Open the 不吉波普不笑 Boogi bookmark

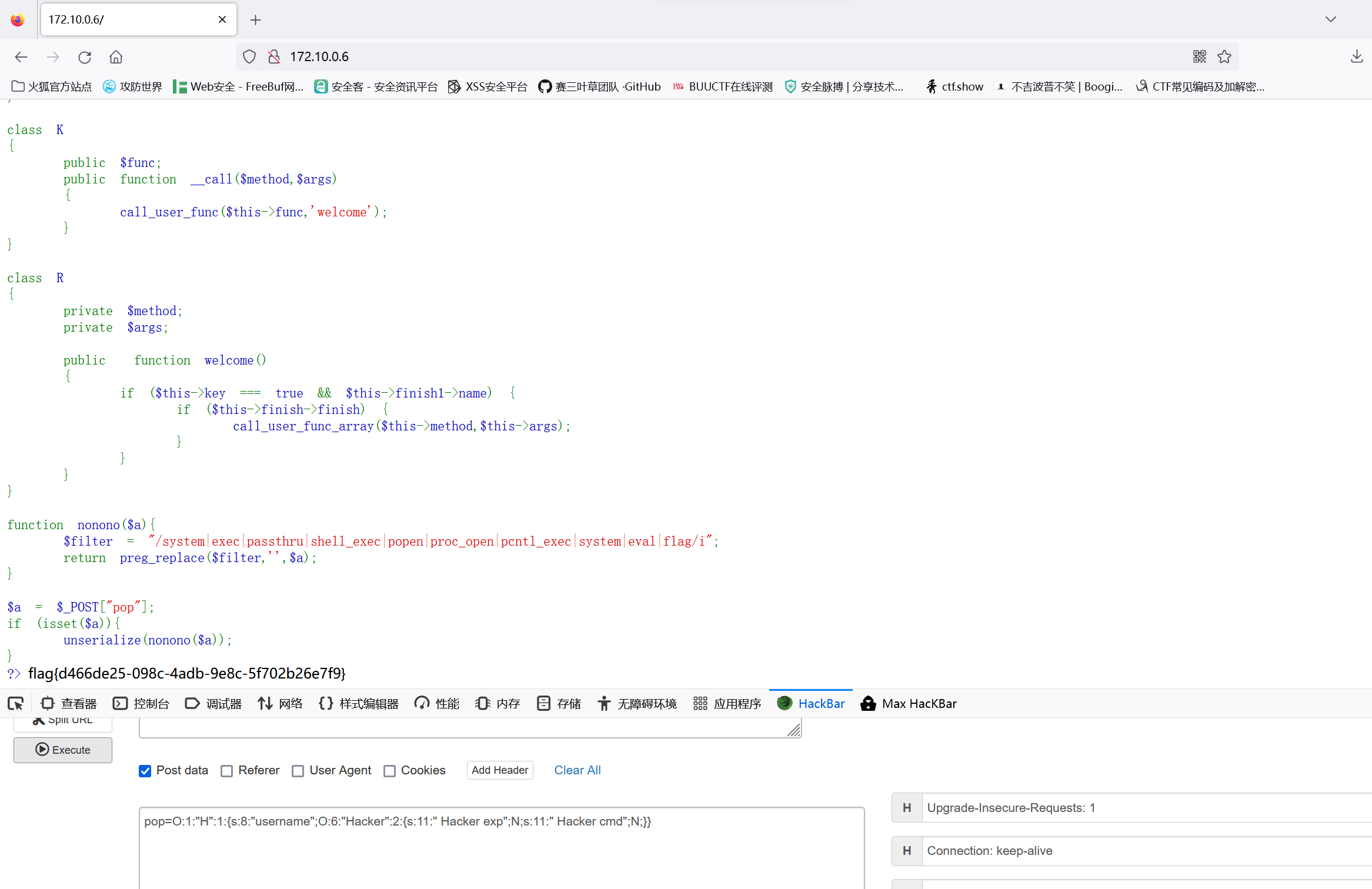(1059, 86)
